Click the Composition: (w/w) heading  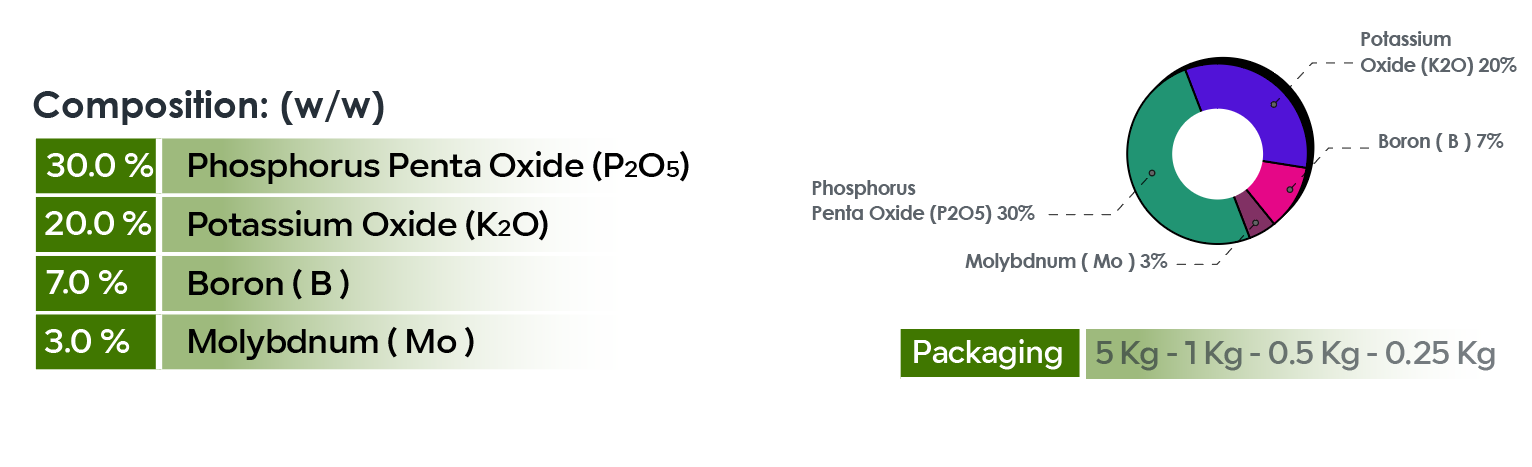[209, 106]
